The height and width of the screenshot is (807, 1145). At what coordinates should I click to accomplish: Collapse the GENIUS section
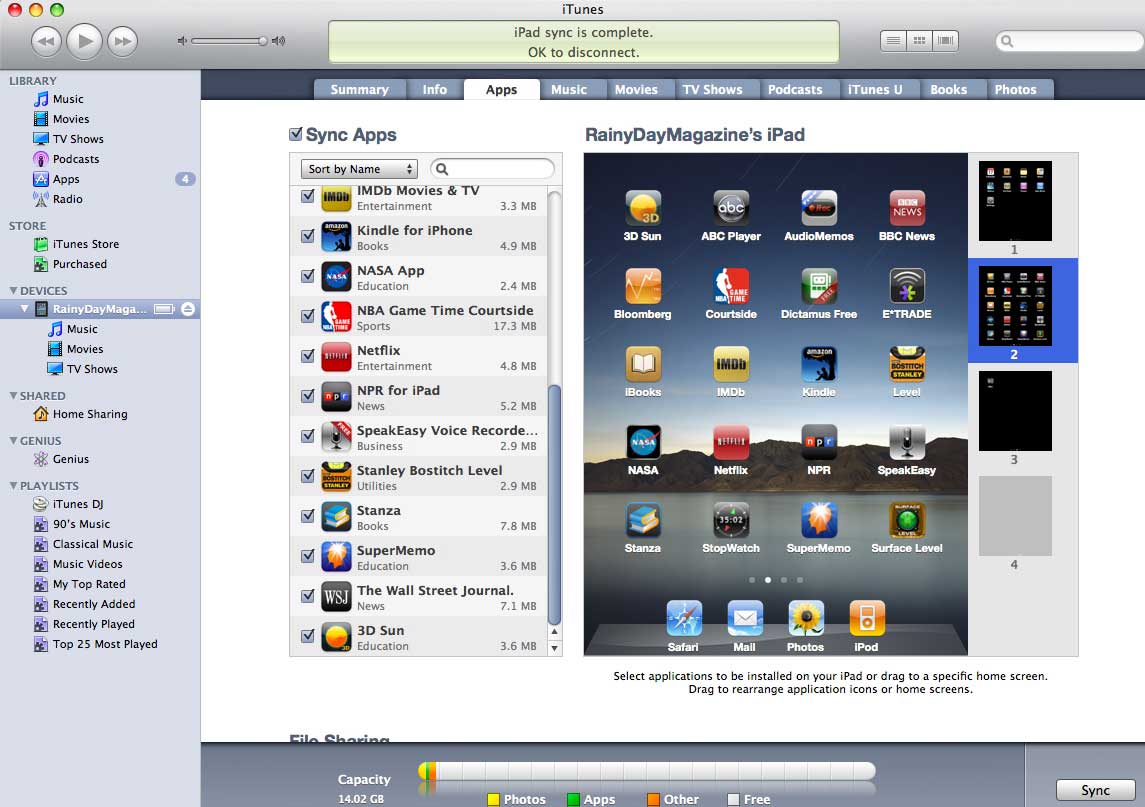click(x=13, y=441)
